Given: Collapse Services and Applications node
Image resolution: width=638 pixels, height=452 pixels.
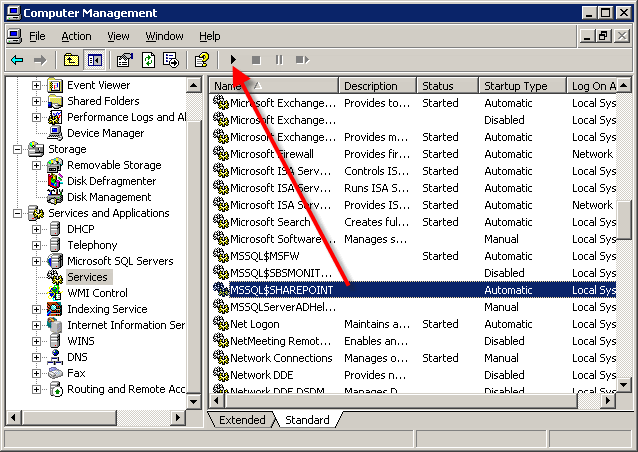Looking at the screenshot, I should pyautogui.click(x=17, y=213).
